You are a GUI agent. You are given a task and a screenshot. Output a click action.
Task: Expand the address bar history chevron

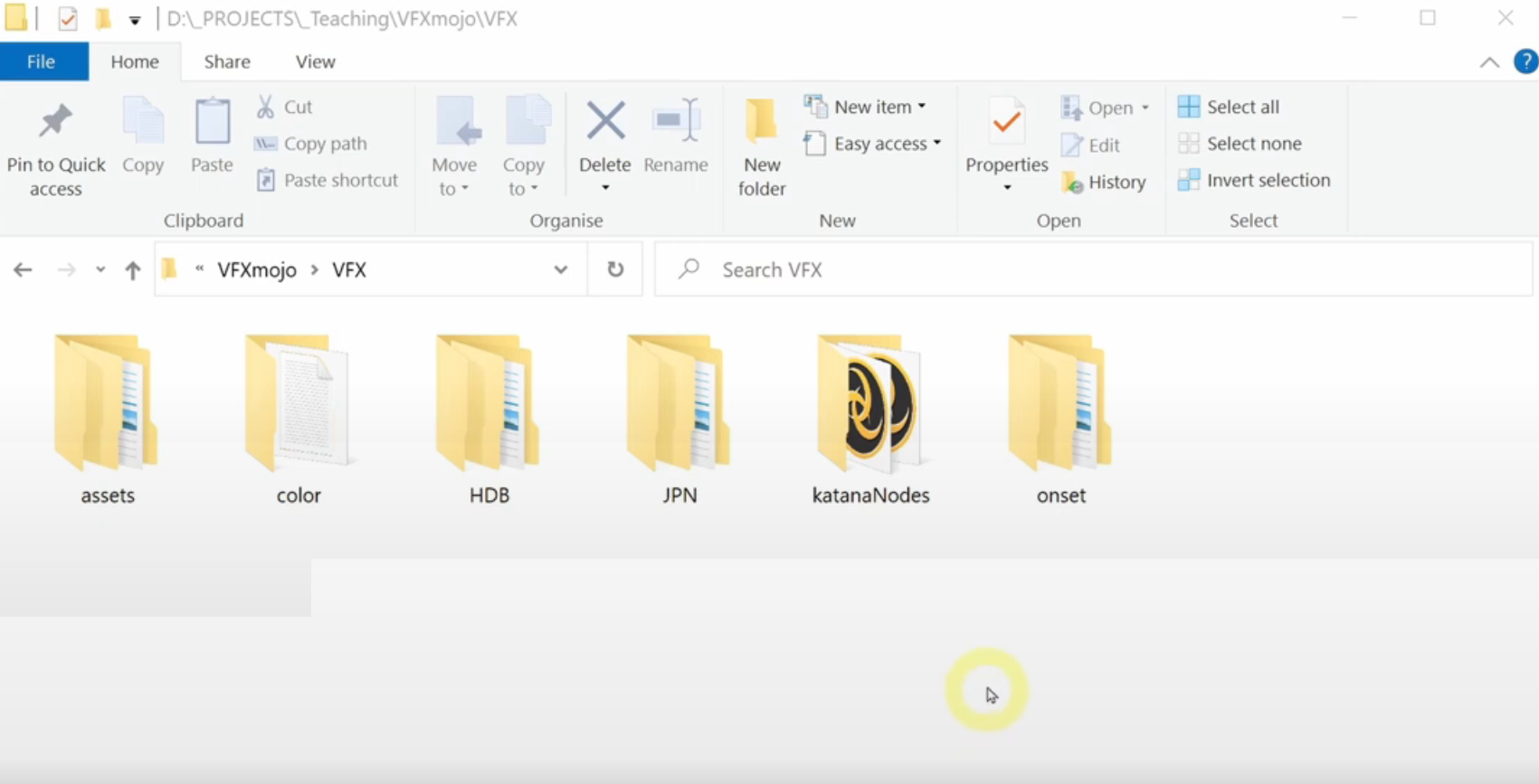click(x=561, y=269)
